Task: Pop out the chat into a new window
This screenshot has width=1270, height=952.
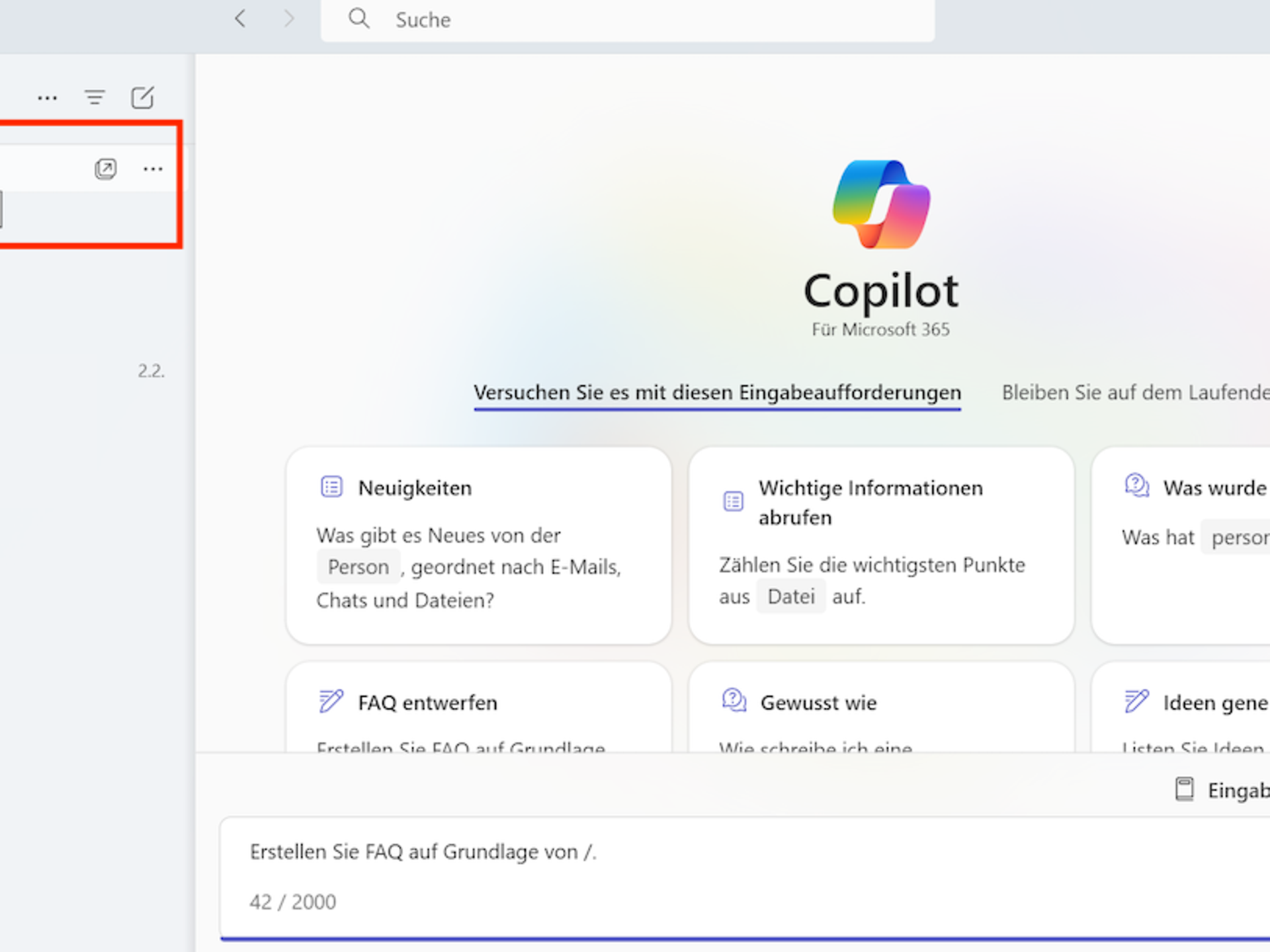Action: click(105, 169)
